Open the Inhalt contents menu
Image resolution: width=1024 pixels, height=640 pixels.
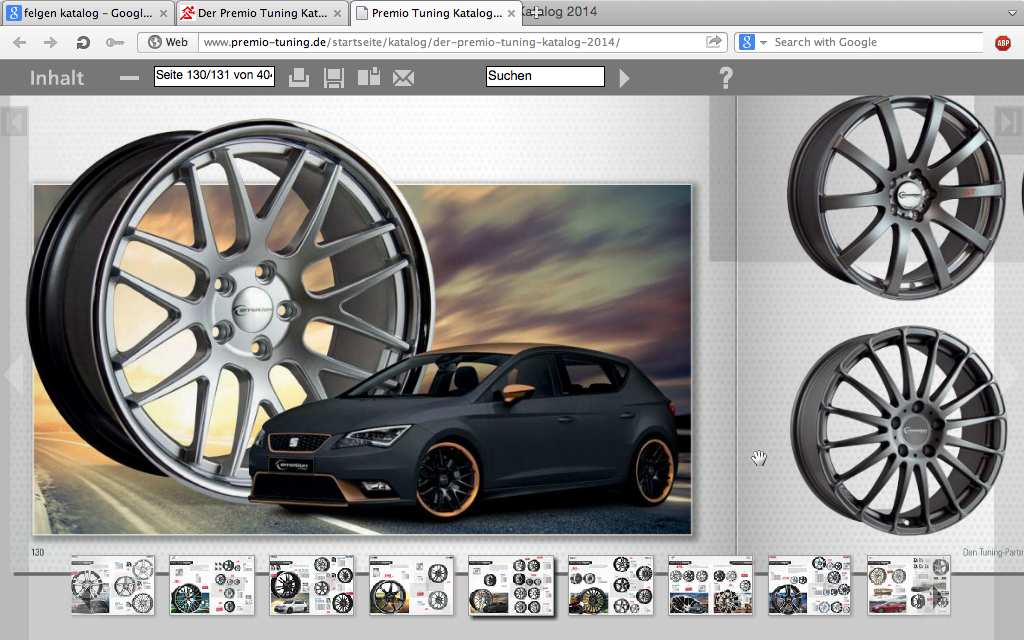pos(57,78)
